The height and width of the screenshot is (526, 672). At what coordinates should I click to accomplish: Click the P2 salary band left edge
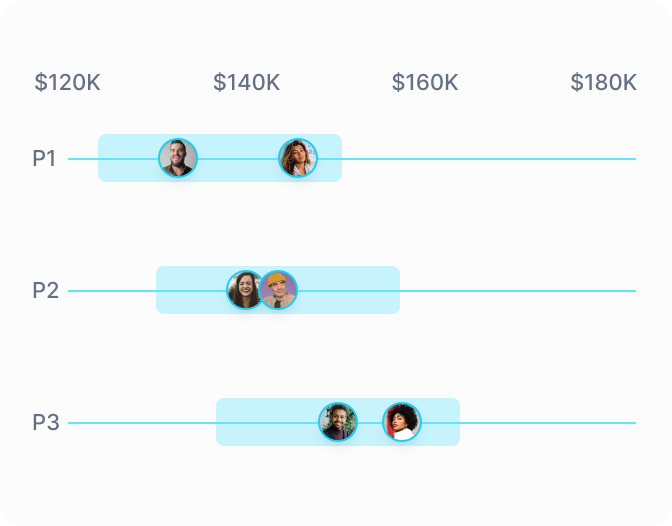tap(159, 290)
